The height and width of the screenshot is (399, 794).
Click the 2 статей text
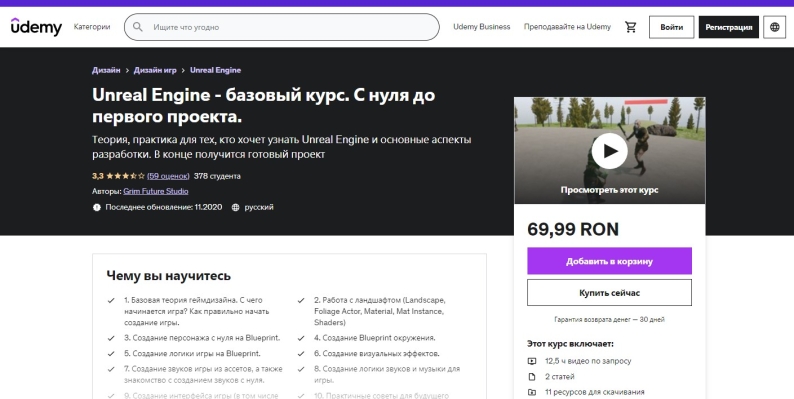tap(560, 377)
